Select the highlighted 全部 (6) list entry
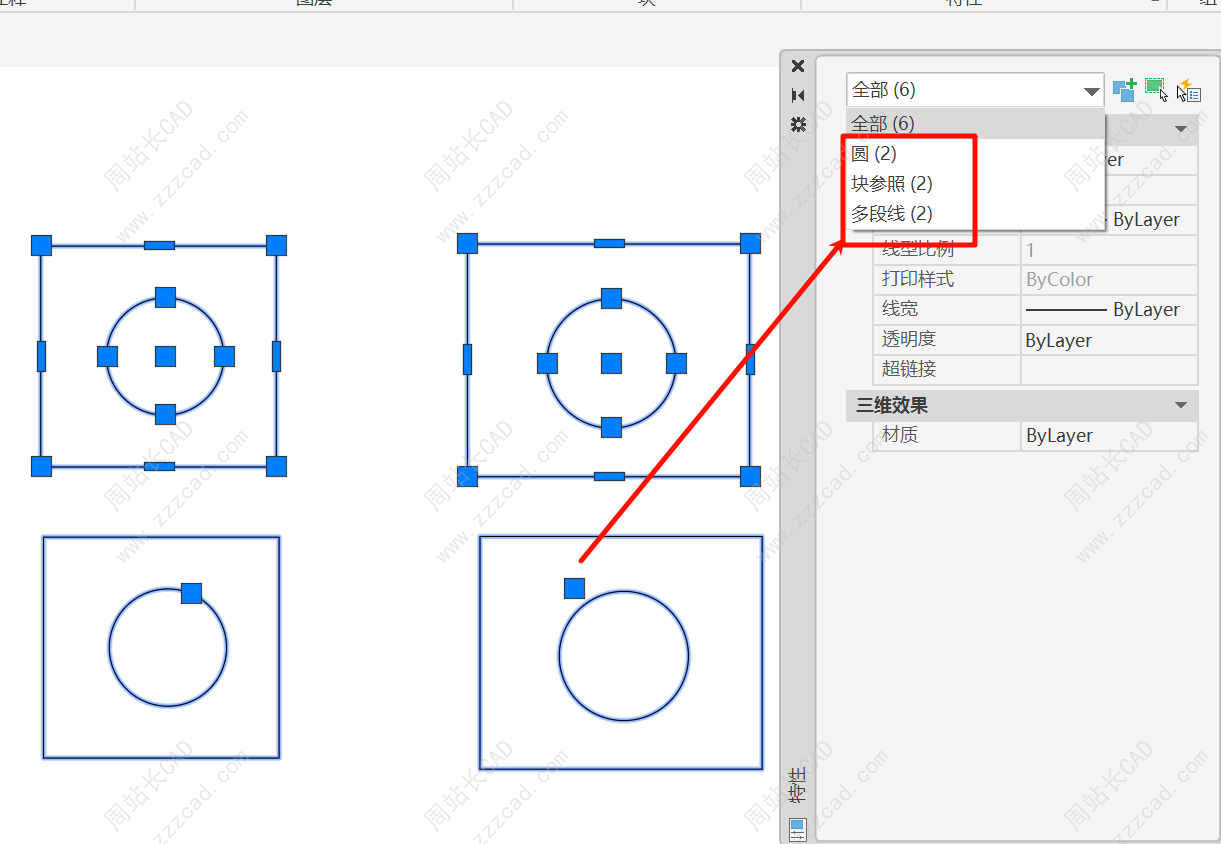This screenshot has width=1221, height=844. click(883, 124)
